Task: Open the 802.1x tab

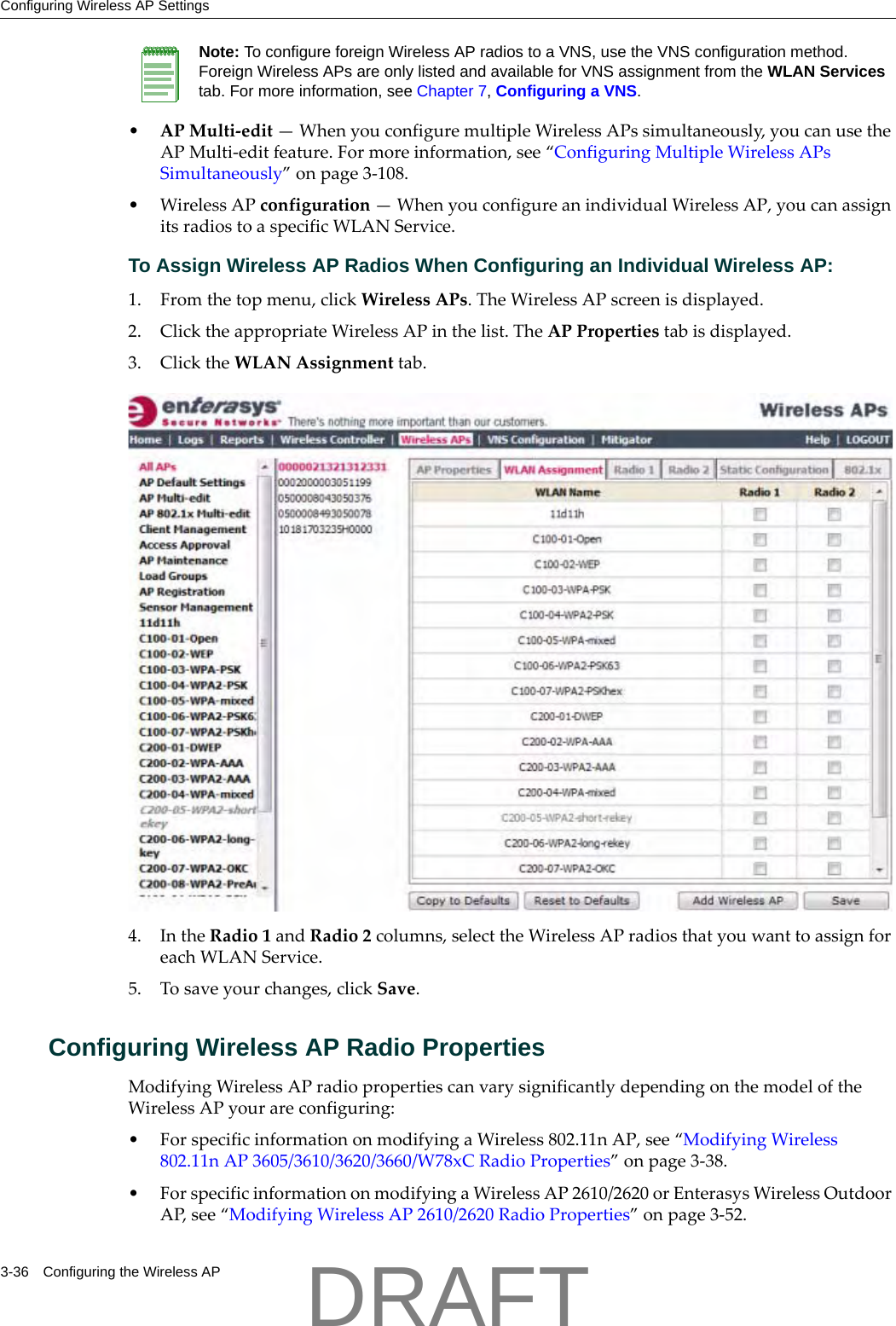Action: [x=863, y=470]
